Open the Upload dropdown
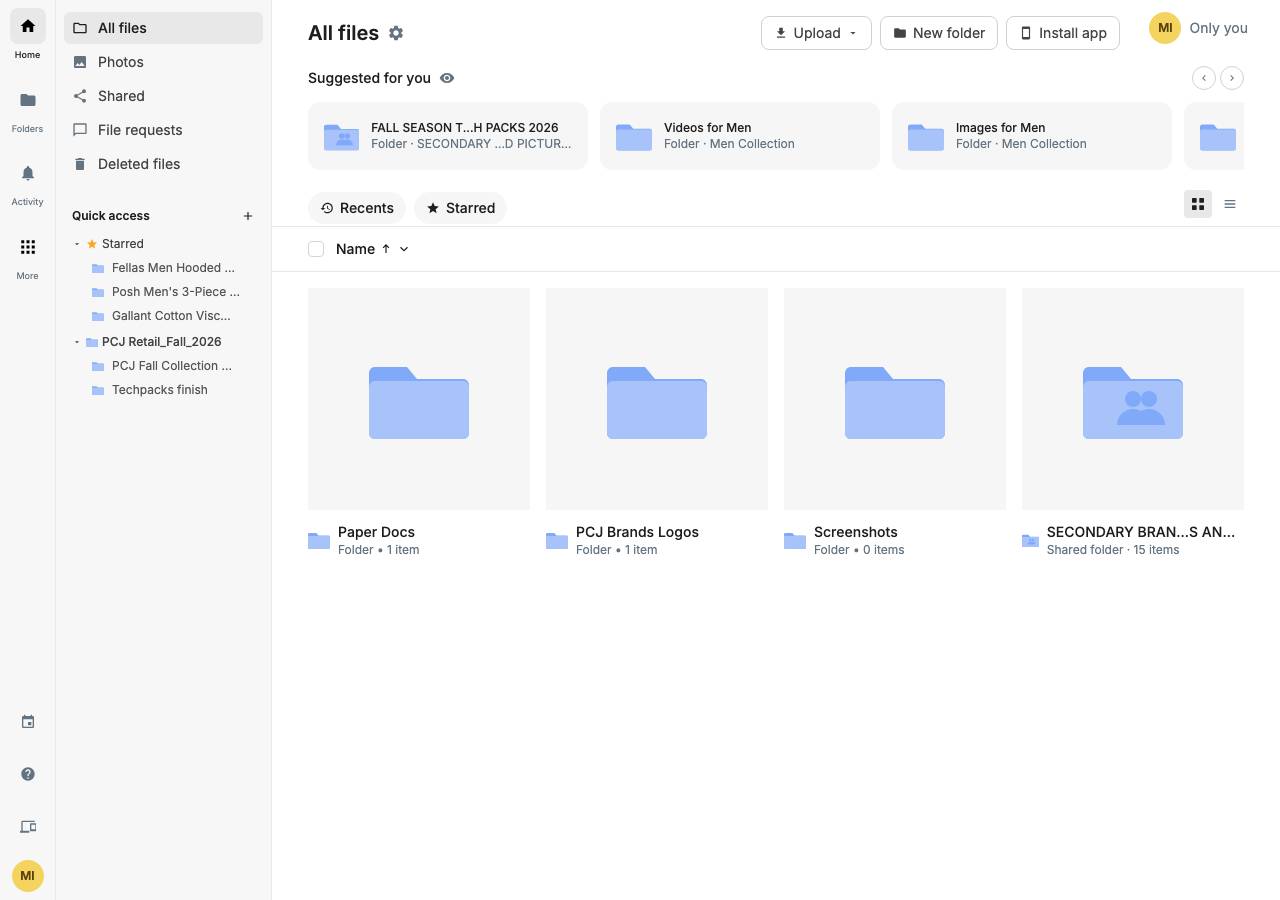This screenshot has height=900, width=1280. (x=816, y=33)
